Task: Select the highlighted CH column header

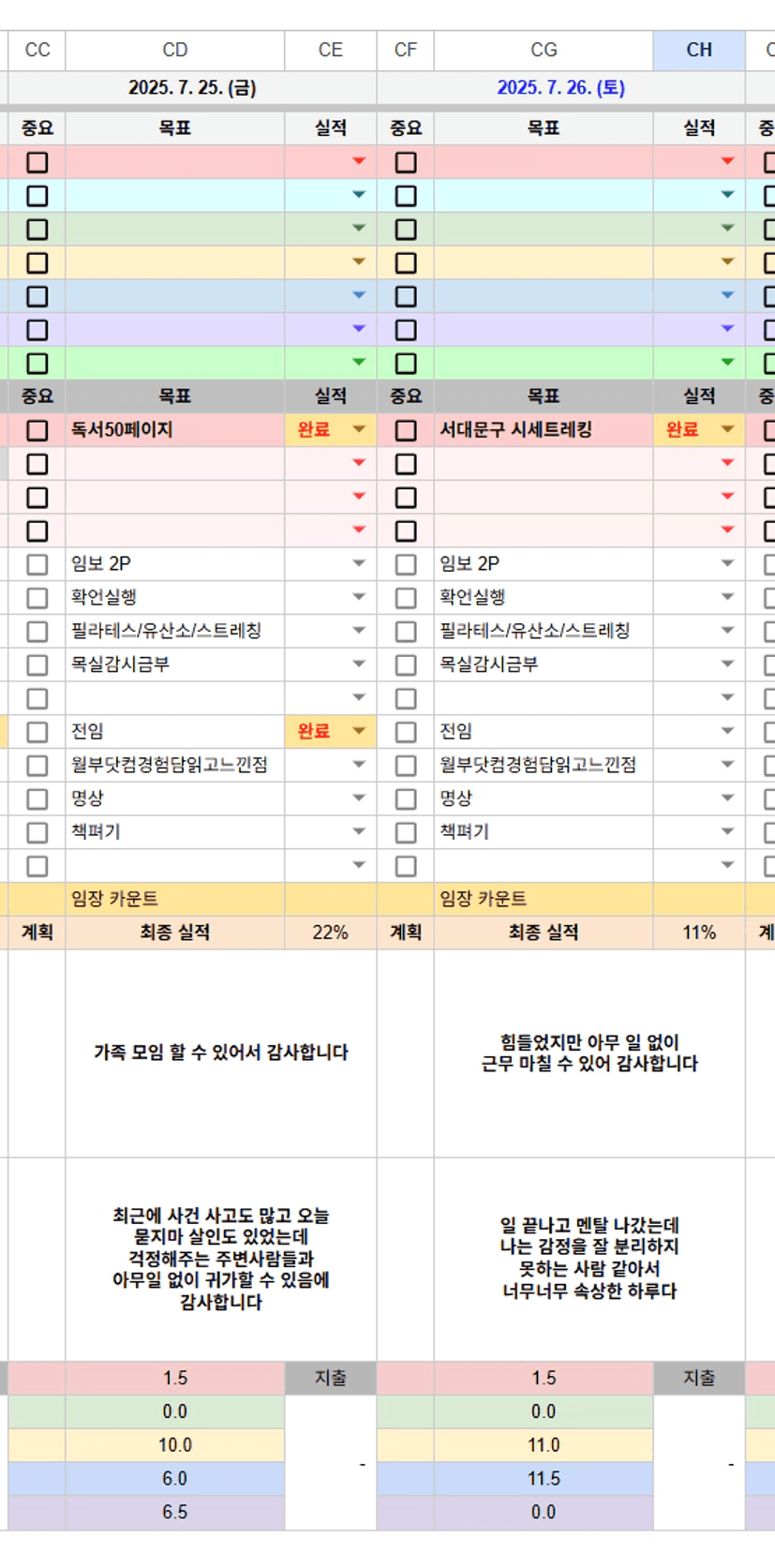Action: (x=699, y=50)
